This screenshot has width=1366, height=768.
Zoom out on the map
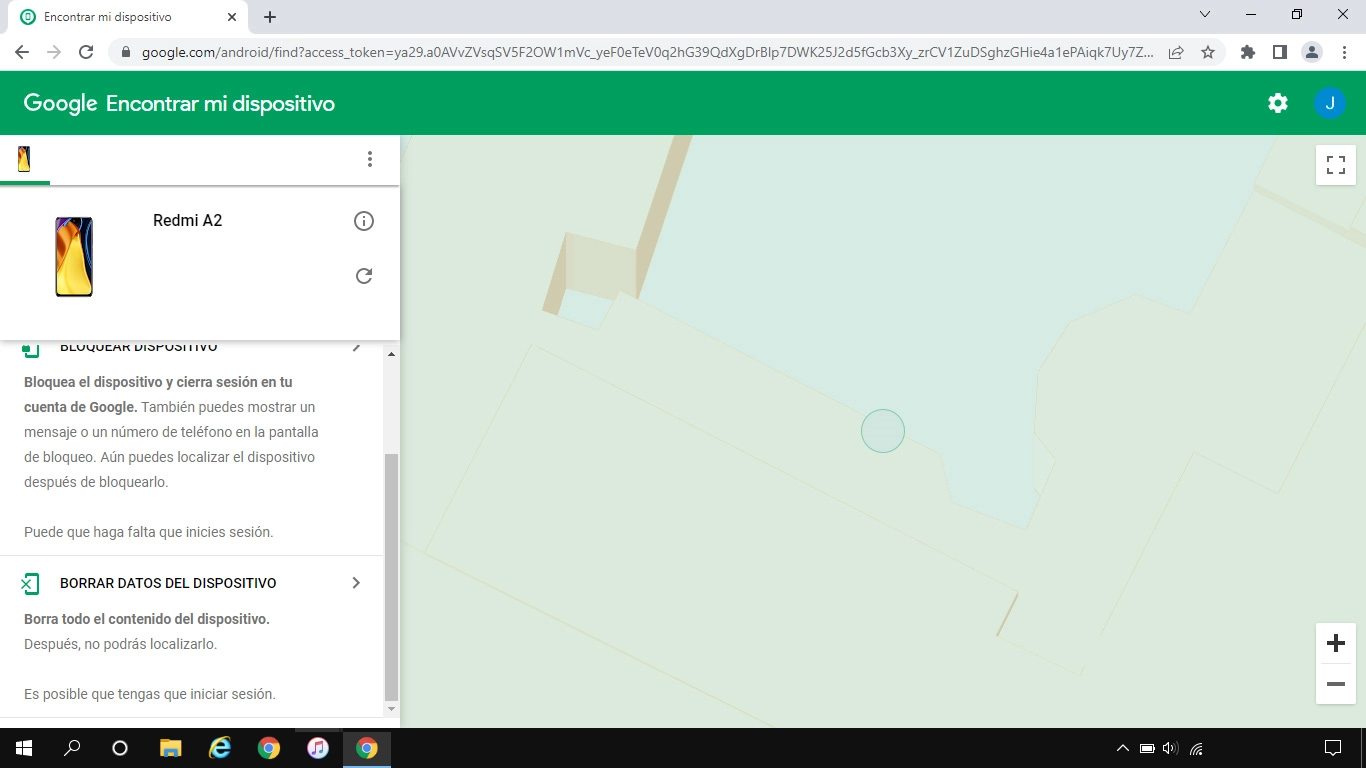click(1335, 684)
